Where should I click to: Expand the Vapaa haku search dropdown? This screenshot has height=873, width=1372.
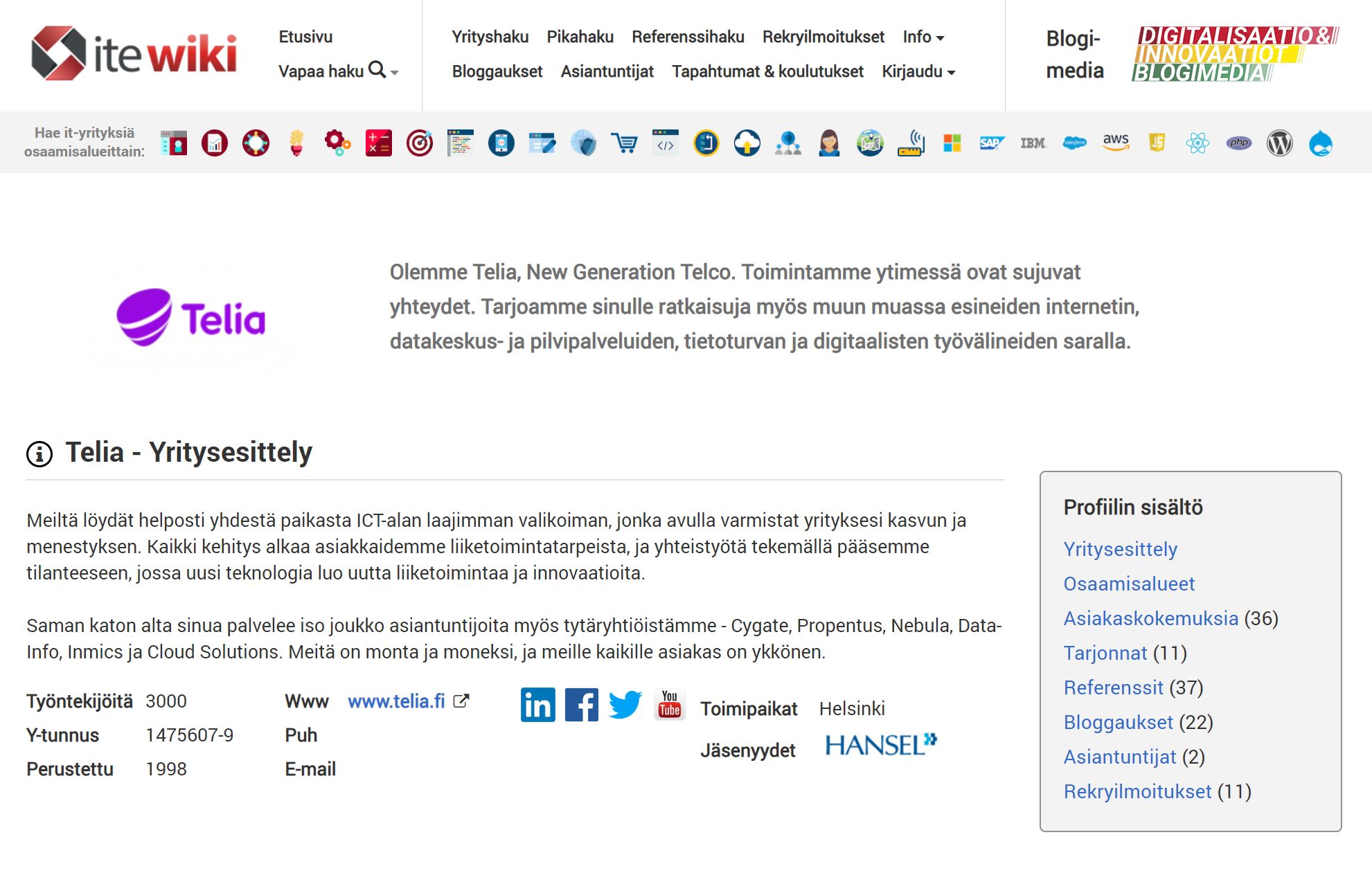[339, 71]
